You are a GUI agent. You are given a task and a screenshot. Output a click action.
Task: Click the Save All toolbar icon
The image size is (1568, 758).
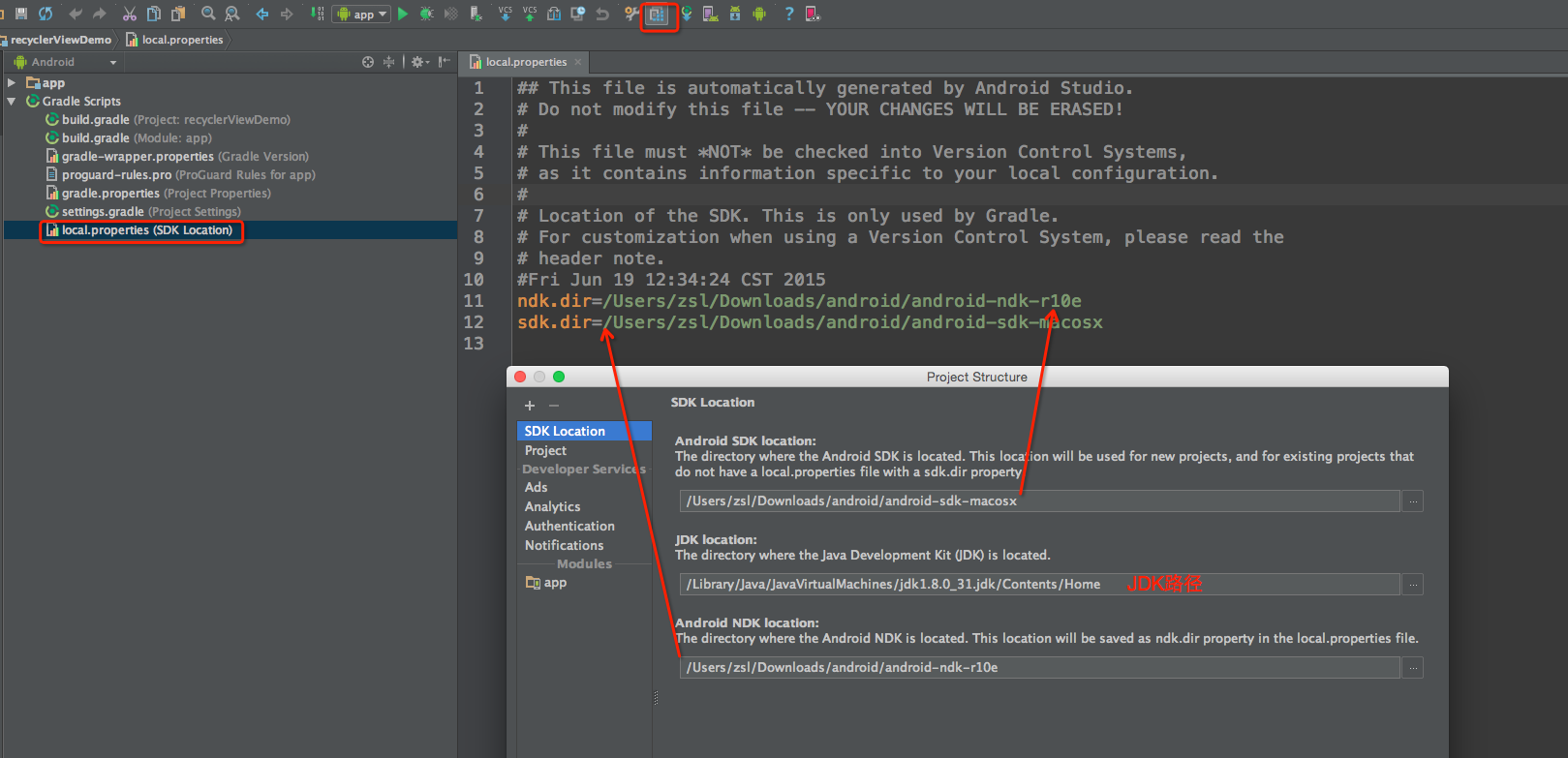pos(21,14)
